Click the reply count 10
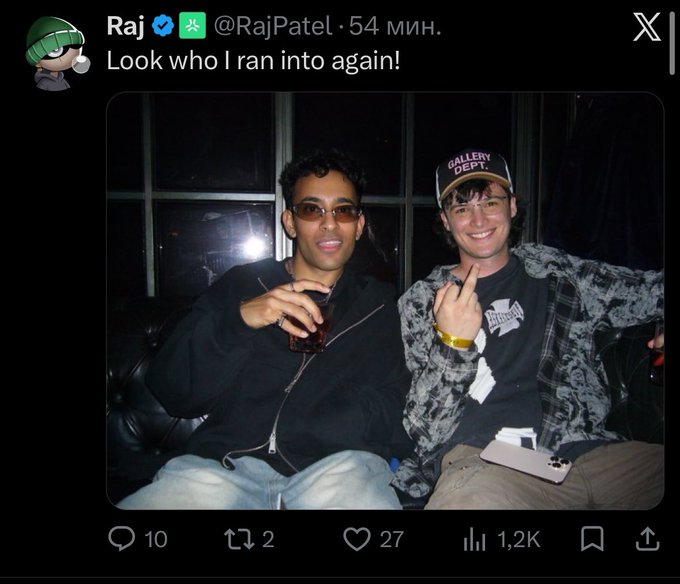The height and width of the screenshot is (584, 680). pos(156,540)
